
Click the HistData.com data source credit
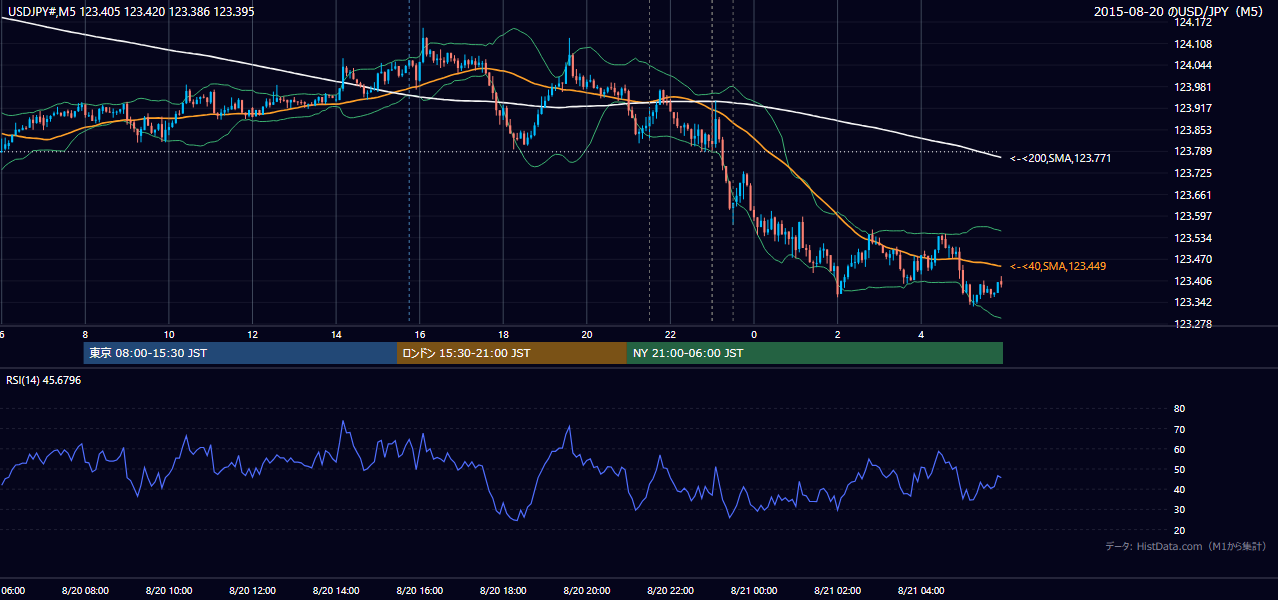[x=1186, y=546]
